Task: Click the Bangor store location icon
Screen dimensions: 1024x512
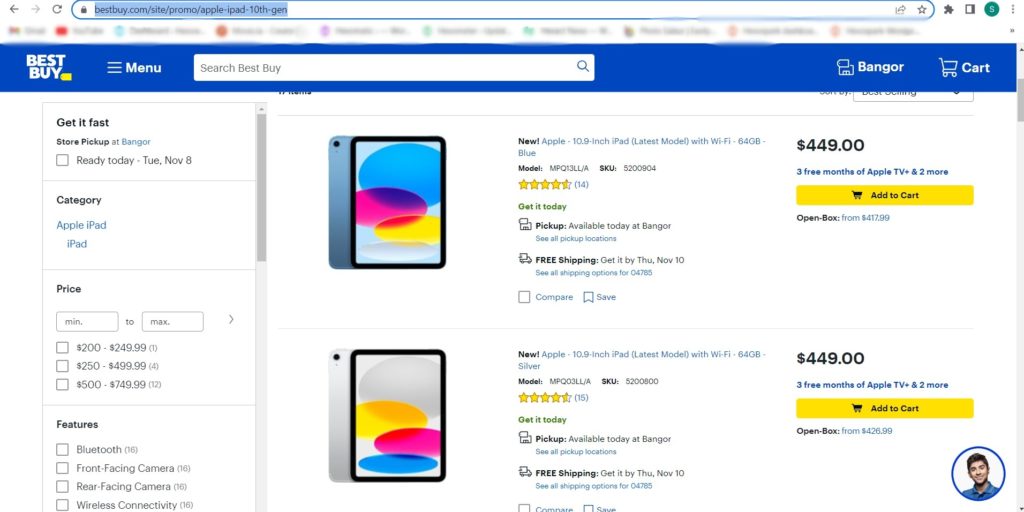Action: click(x=845, y=67)
